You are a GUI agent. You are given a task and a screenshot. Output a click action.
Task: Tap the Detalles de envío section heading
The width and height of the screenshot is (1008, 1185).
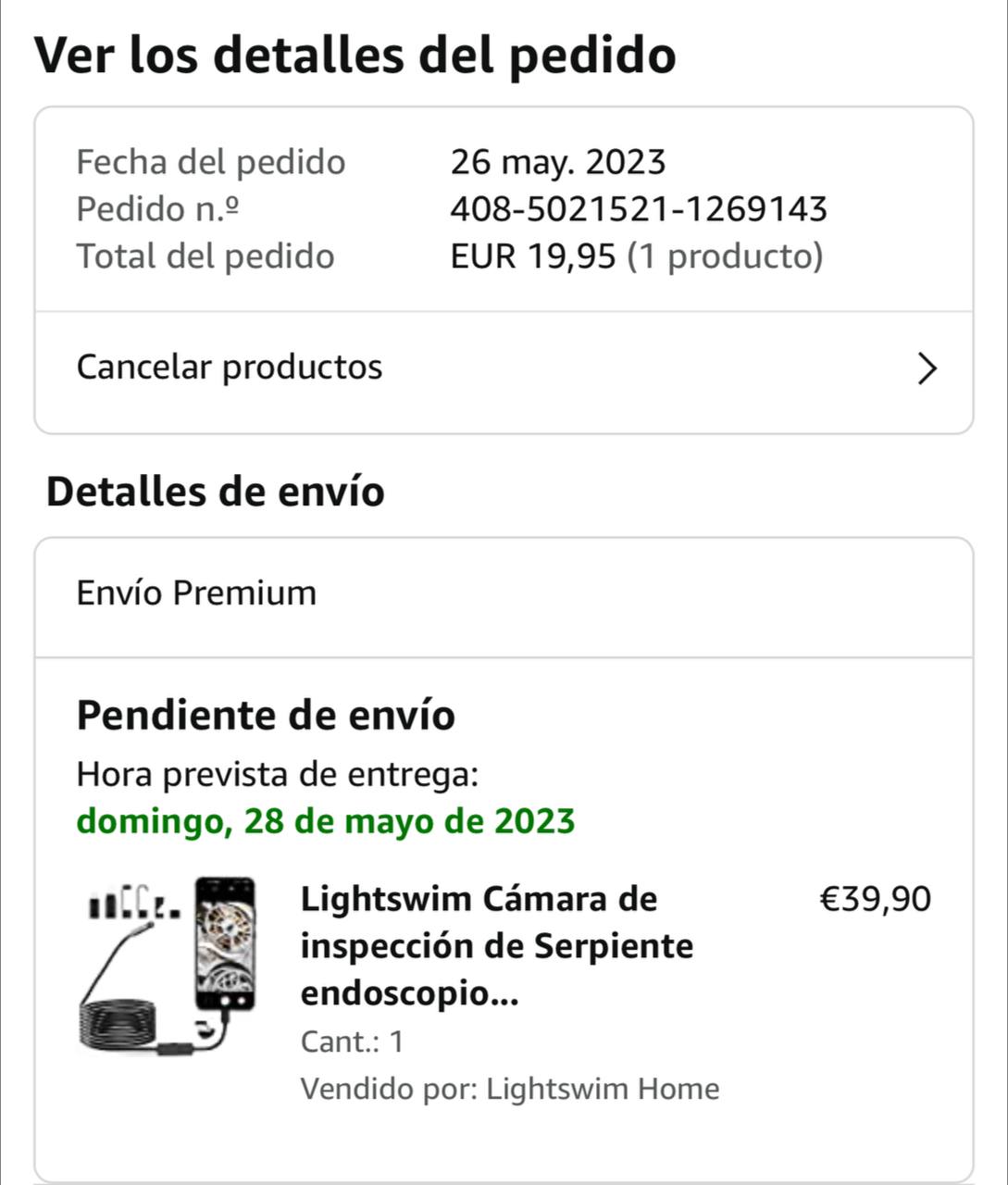click(x=215, y=492)
